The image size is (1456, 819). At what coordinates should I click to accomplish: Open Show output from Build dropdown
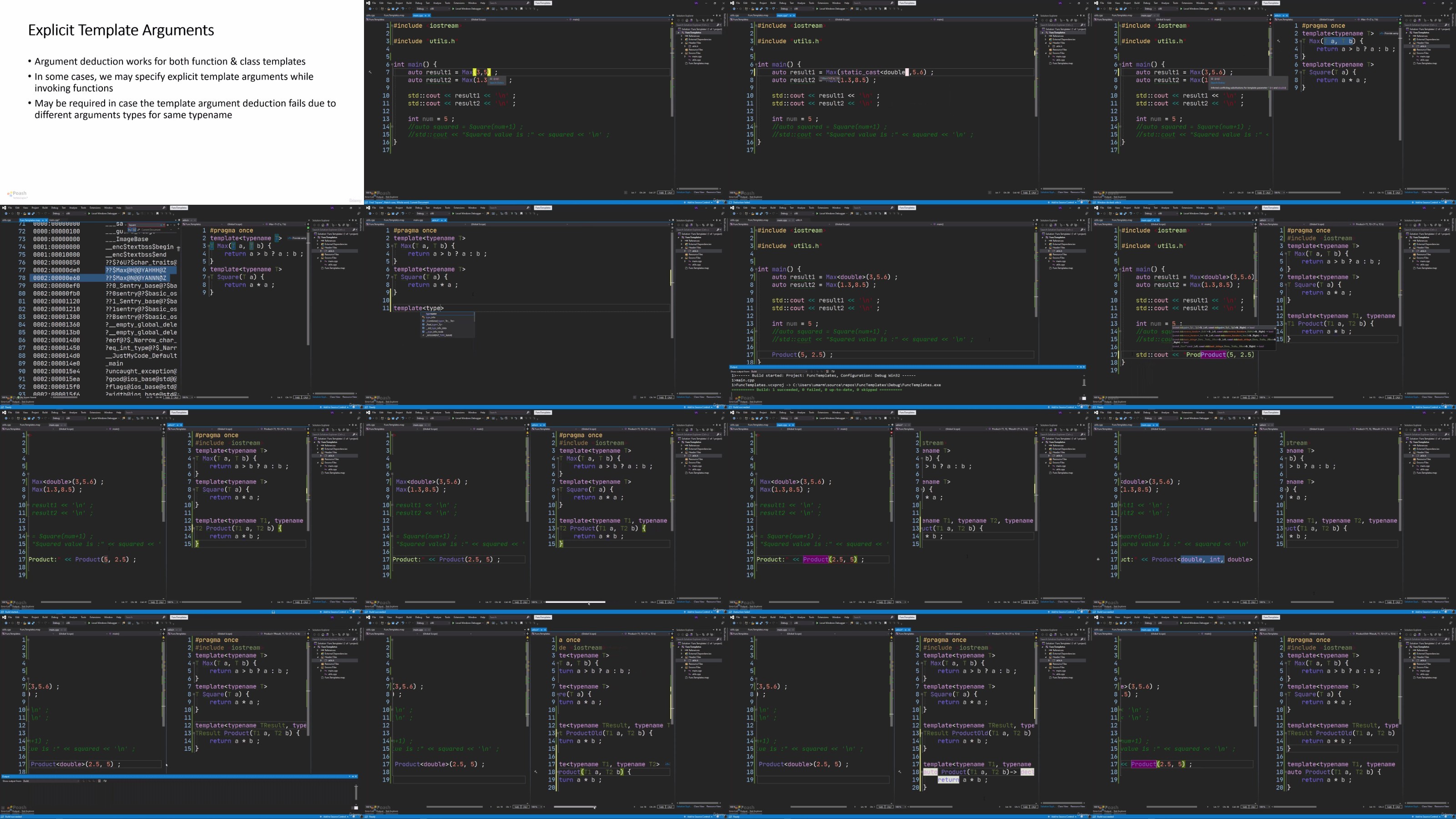click(779, 371)
